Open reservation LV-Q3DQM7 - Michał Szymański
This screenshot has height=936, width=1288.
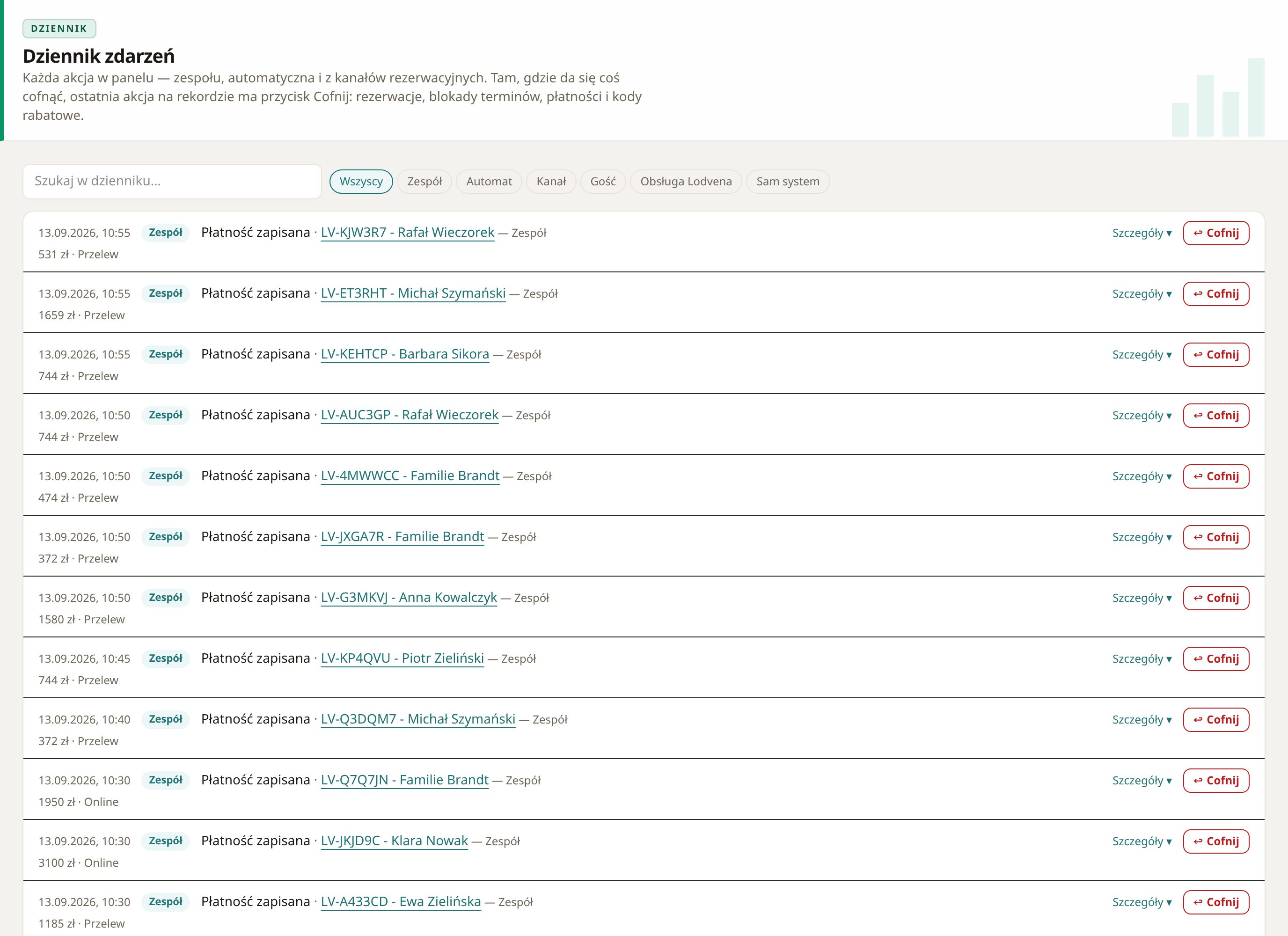[418, 718]
